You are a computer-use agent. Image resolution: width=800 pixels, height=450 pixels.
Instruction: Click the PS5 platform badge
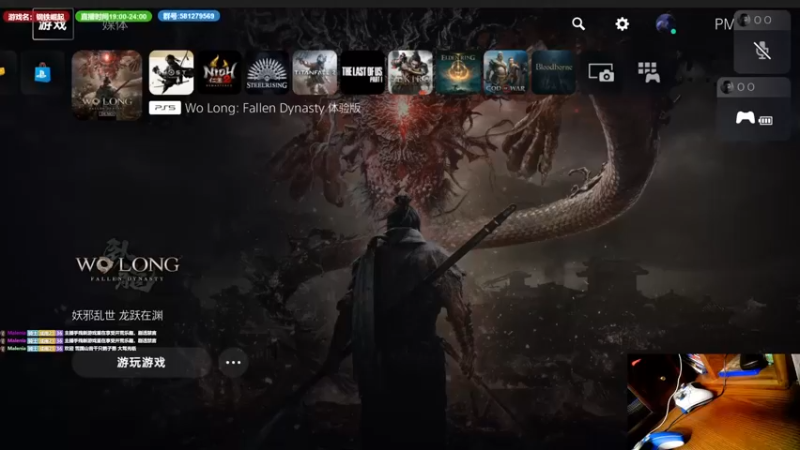point(165,108)
